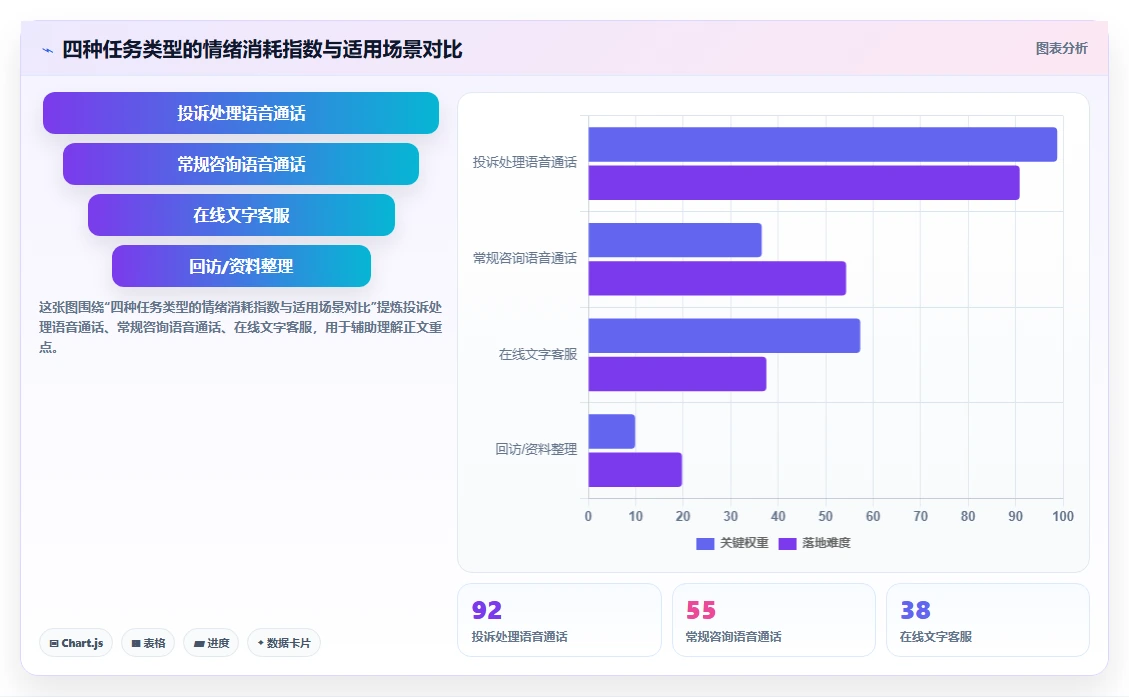Viewport: 1129px width, 697px height.
Task: Click the x-axis tick label 50
Action: 825,516
